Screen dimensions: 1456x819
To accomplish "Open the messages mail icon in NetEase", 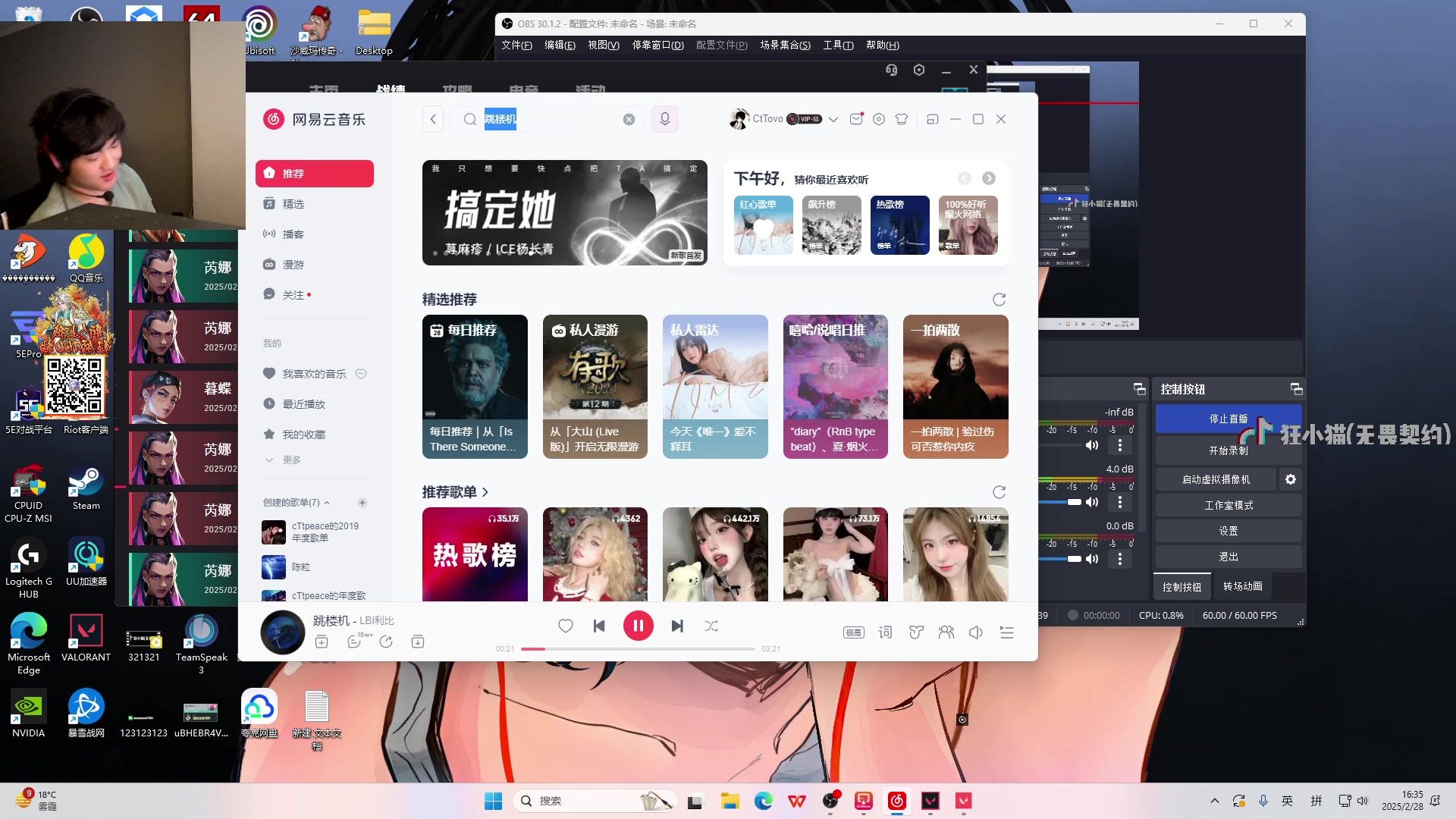I will 856,119.
